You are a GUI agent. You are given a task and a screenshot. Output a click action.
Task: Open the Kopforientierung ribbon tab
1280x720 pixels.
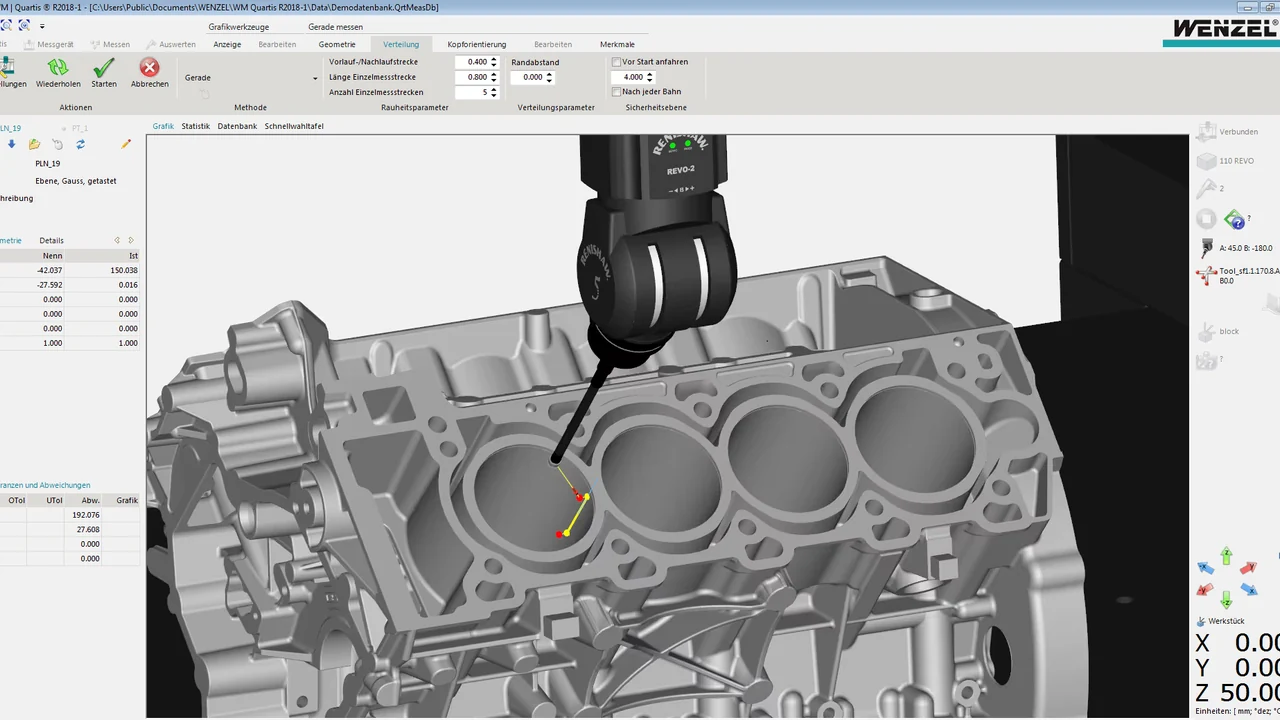[477, 44]
